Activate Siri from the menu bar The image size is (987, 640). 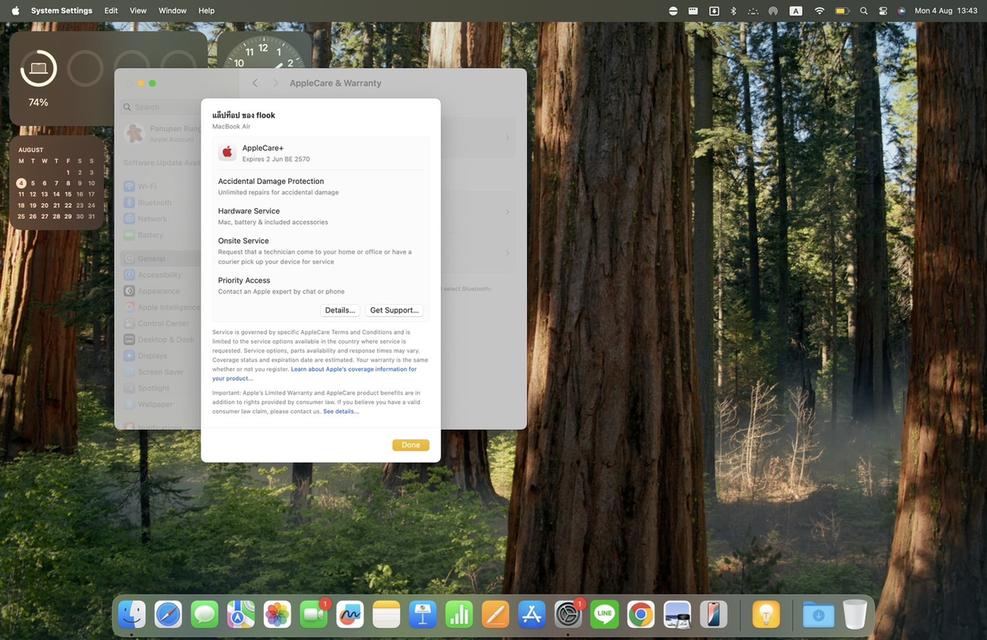[901, 11]
